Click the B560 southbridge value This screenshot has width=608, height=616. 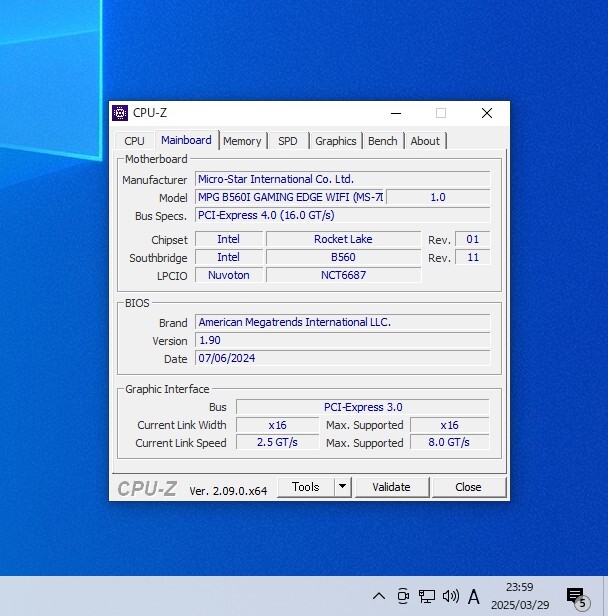pos(343,257)
